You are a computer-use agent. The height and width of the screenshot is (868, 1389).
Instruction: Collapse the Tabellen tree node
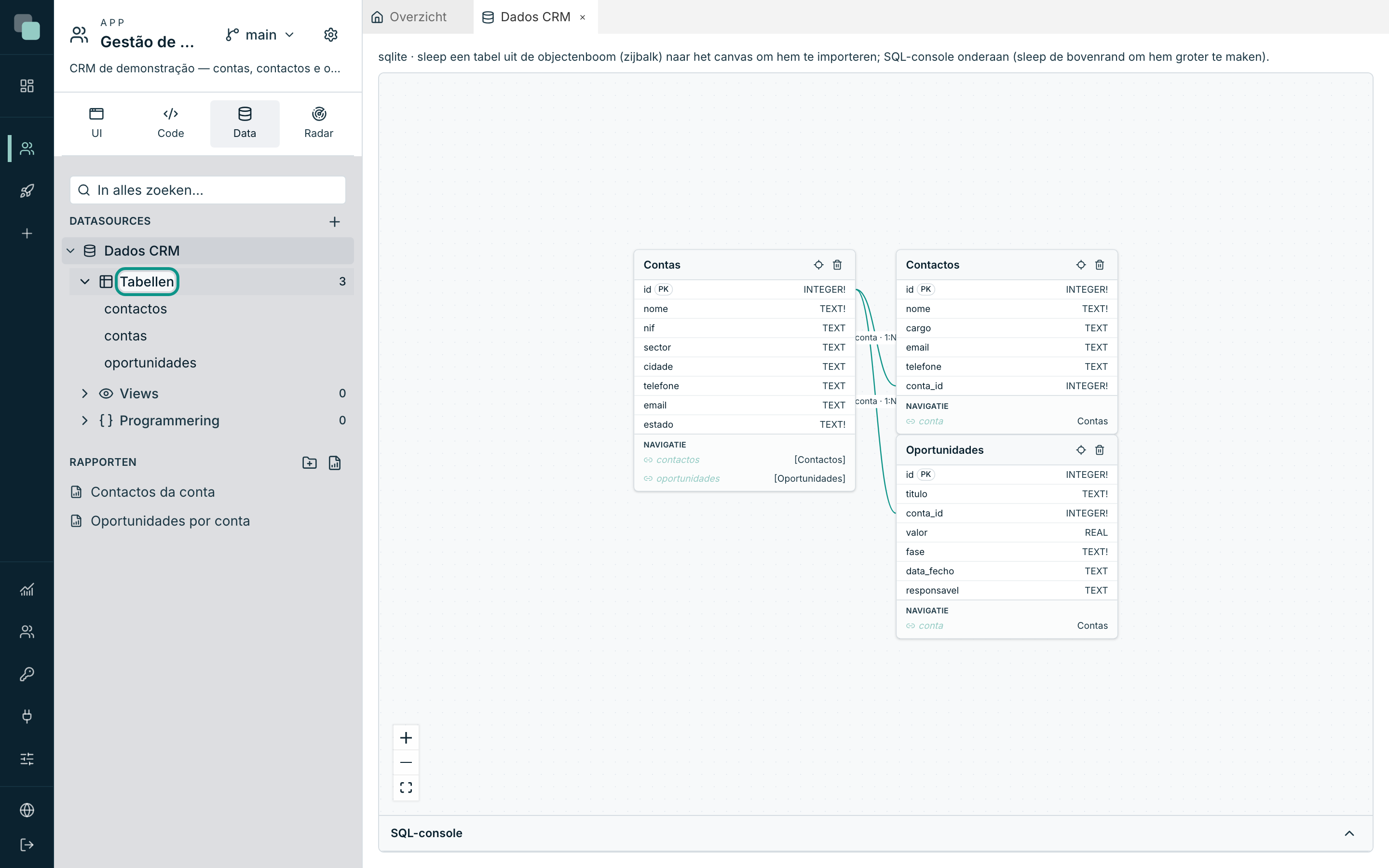[x=85, y=282]
